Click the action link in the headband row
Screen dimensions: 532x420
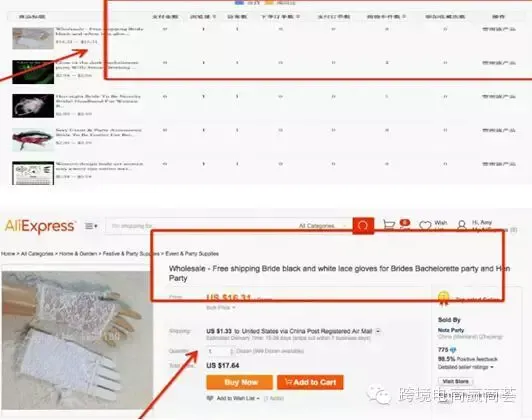point(499,97)
